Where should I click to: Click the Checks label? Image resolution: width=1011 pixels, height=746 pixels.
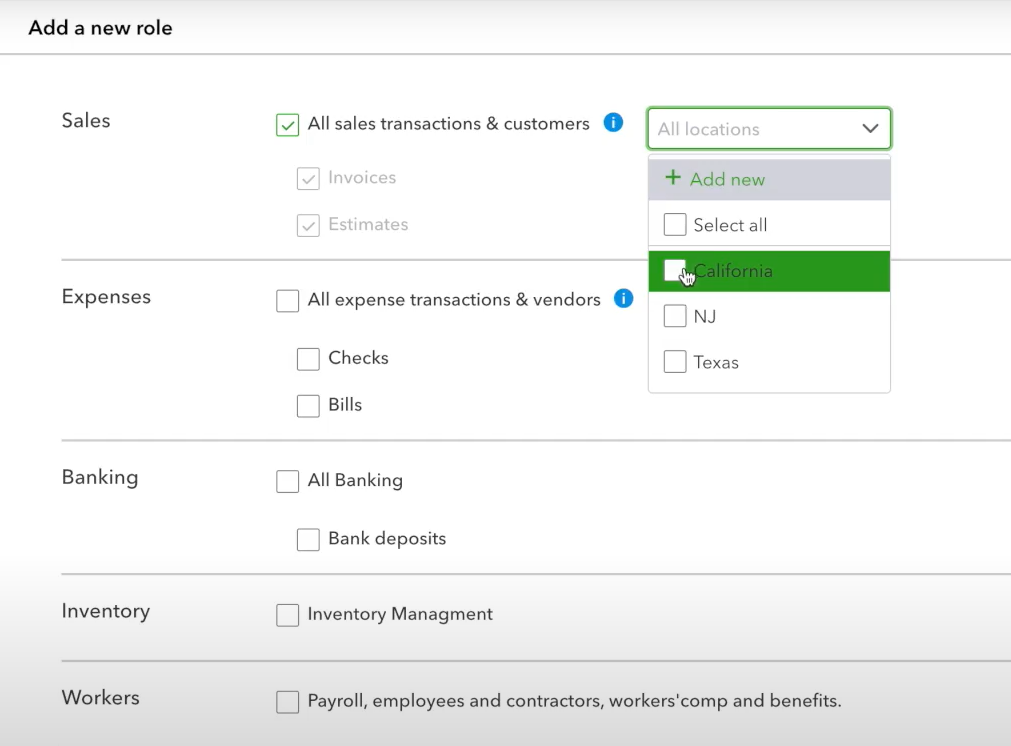point(358,358)
